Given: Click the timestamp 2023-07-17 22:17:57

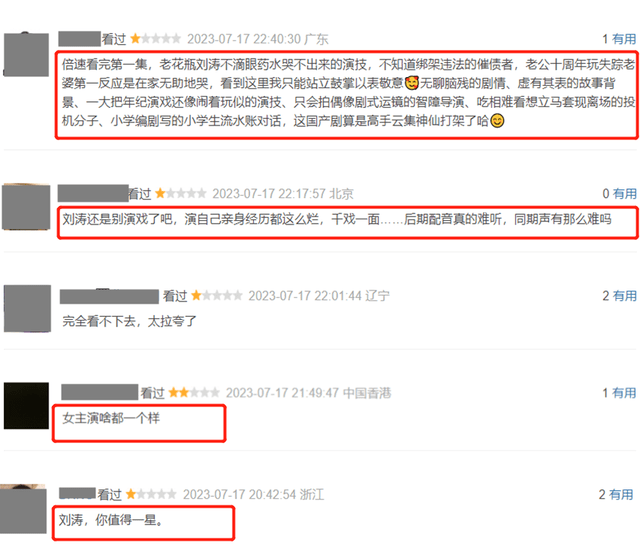Looking at the screenshot, I should pyautogui.click(x=270, y=193).
